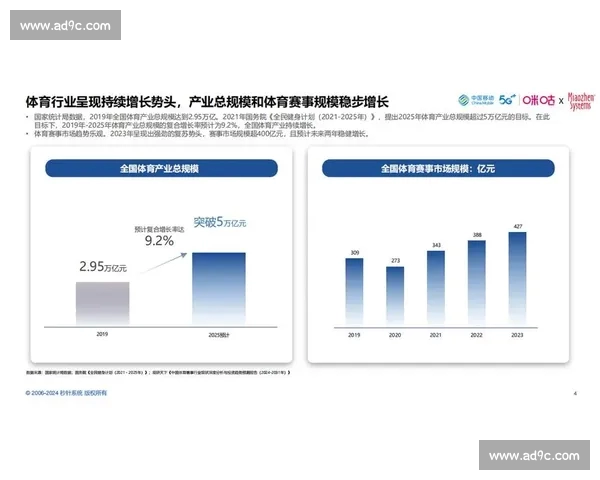600x480 pixels.
Task: Select the blue 2025预计 bar in the industry chart
Action: click(219, 289)
